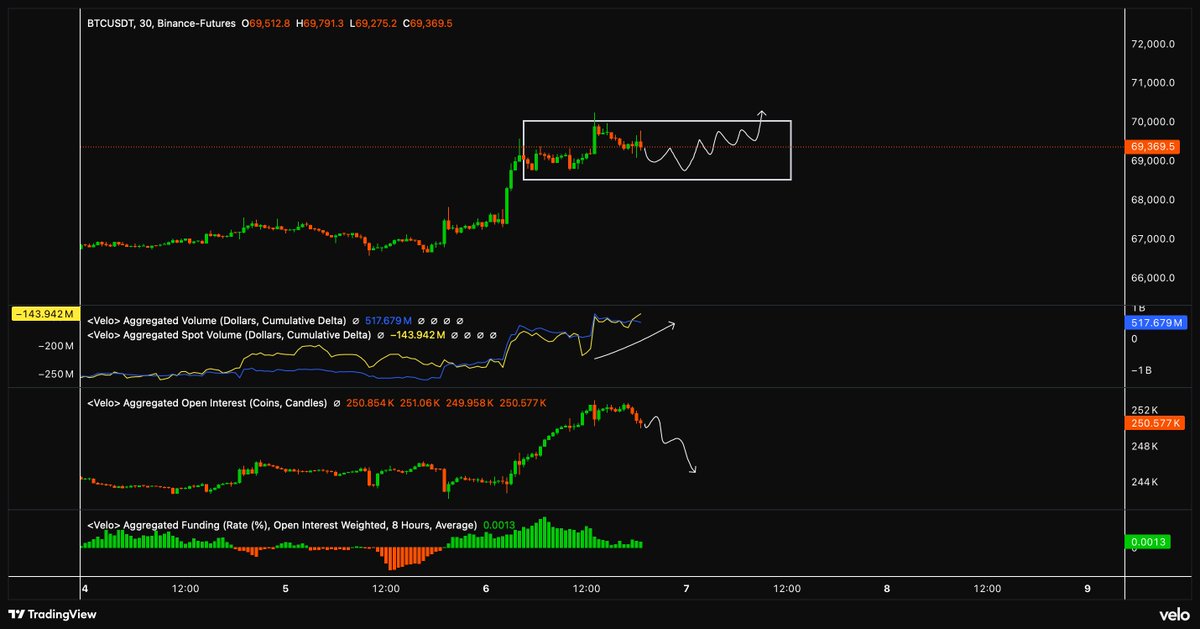Open the Velo Aggregated Funding indicator legend
Image resolution: width=1200 pixels, height=629 pixels.
click(282, 524)
